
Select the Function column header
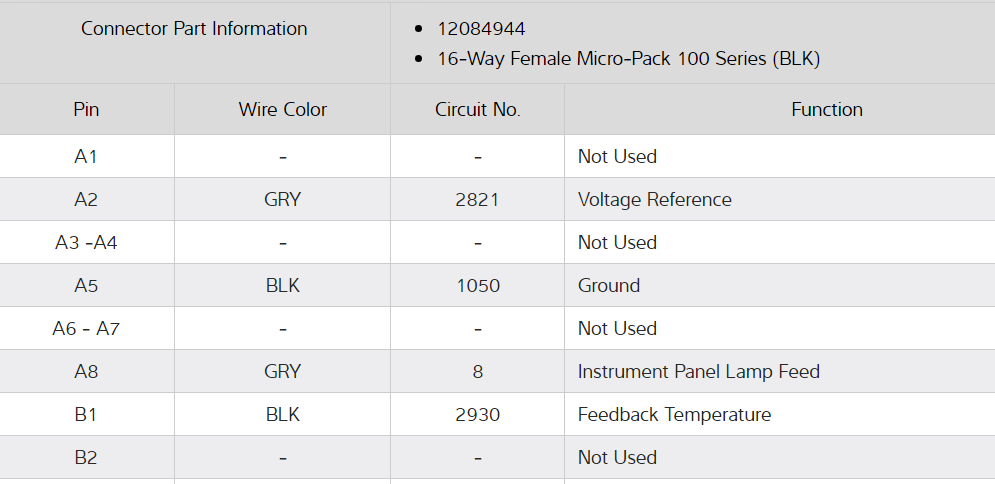pyautogui.click(x=826, y=110)
